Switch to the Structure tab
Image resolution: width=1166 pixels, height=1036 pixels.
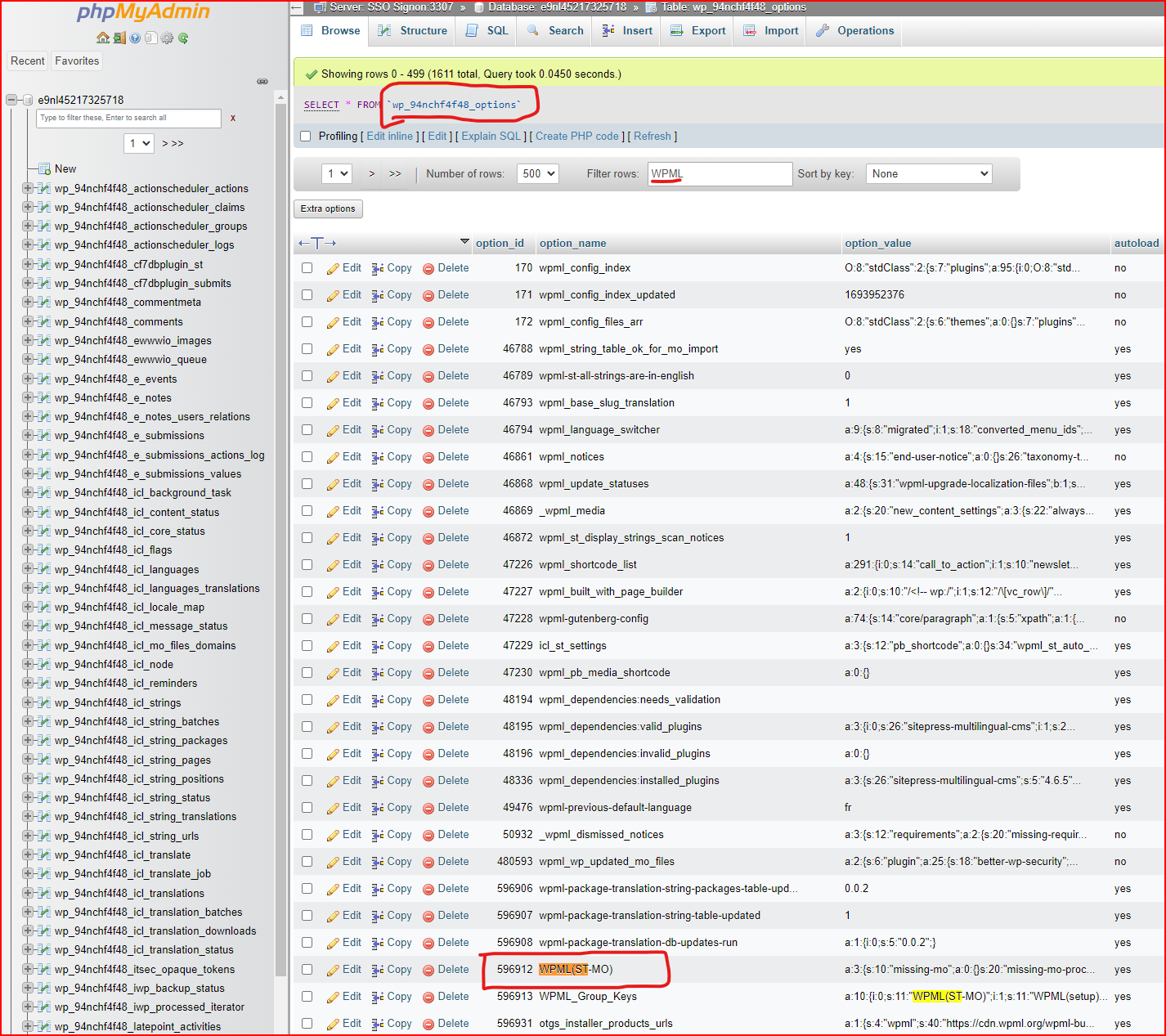(413, 31)
